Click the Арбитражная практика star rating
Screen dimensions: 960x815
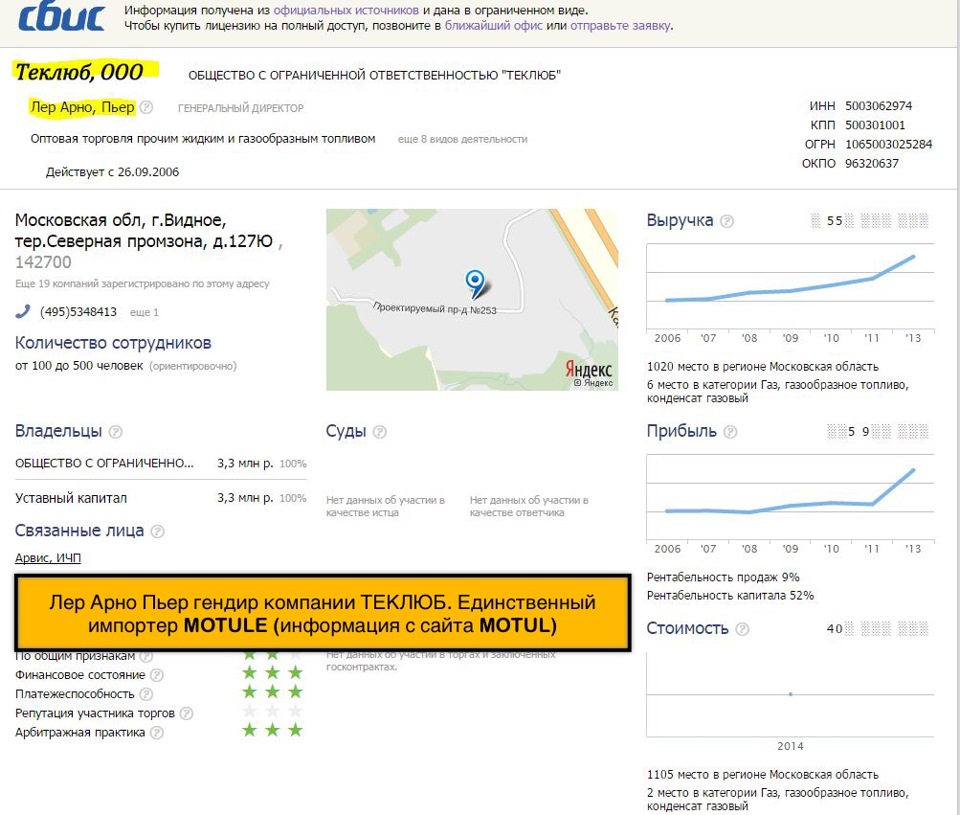[272, 730]
